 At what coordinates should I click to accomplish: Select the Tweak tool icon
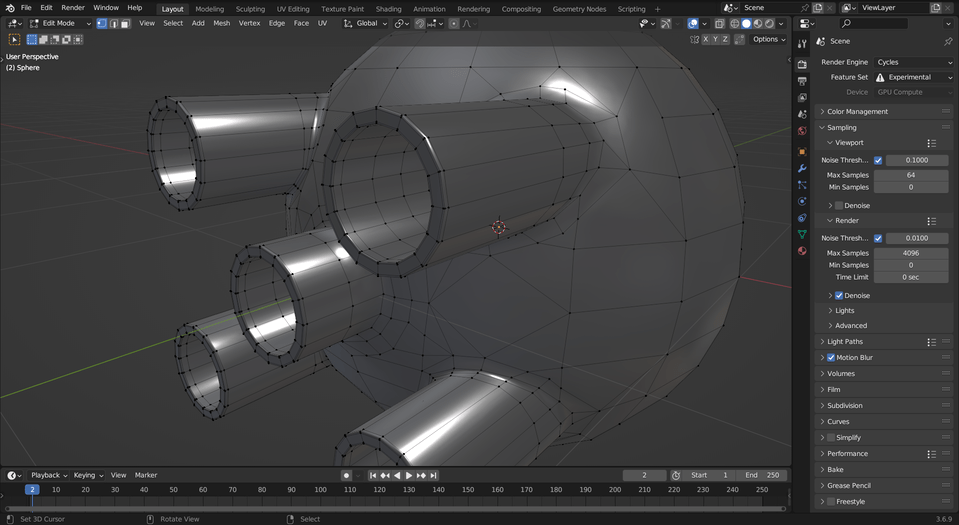pos(14,39)
